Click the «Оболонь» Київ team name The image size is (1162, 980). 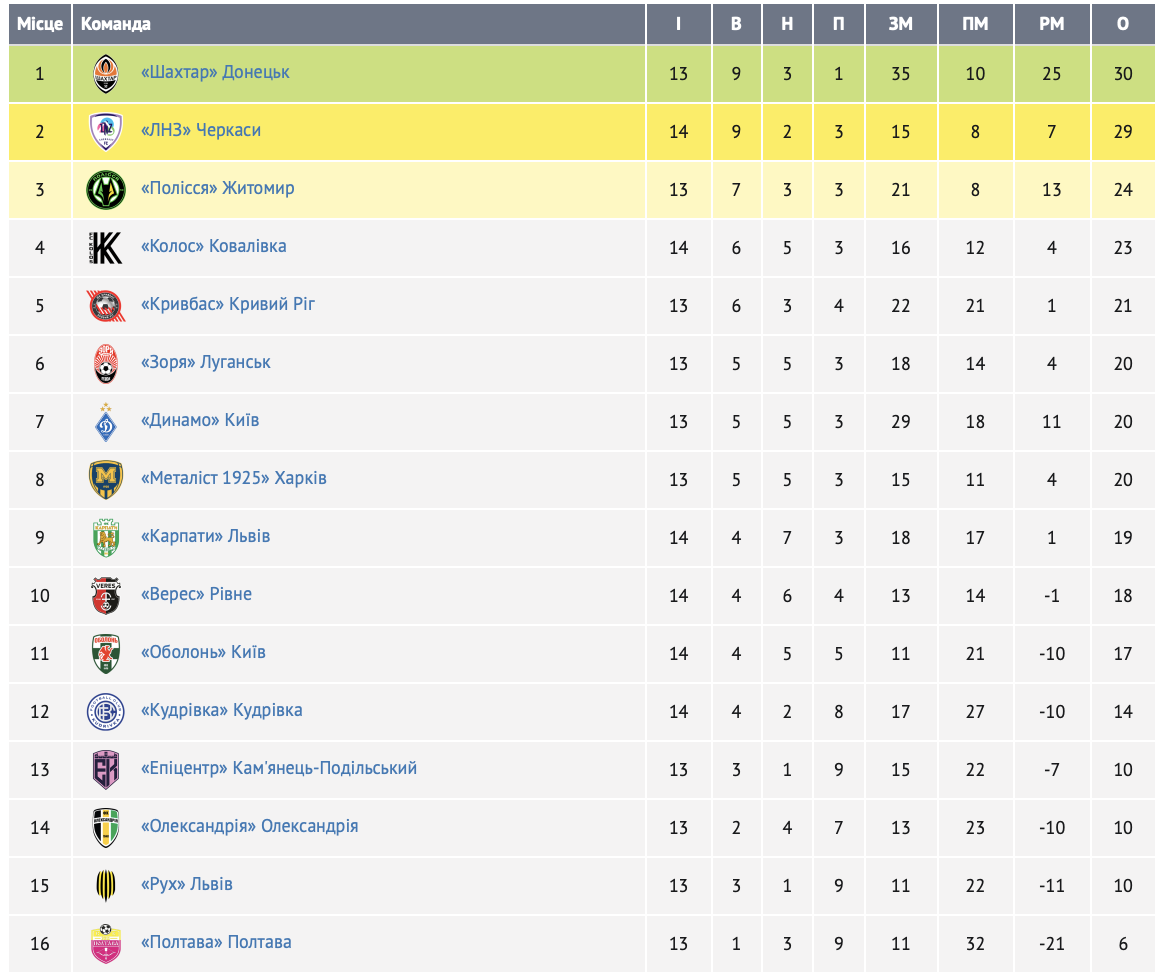pyautogui.click(x=203, y=653)
